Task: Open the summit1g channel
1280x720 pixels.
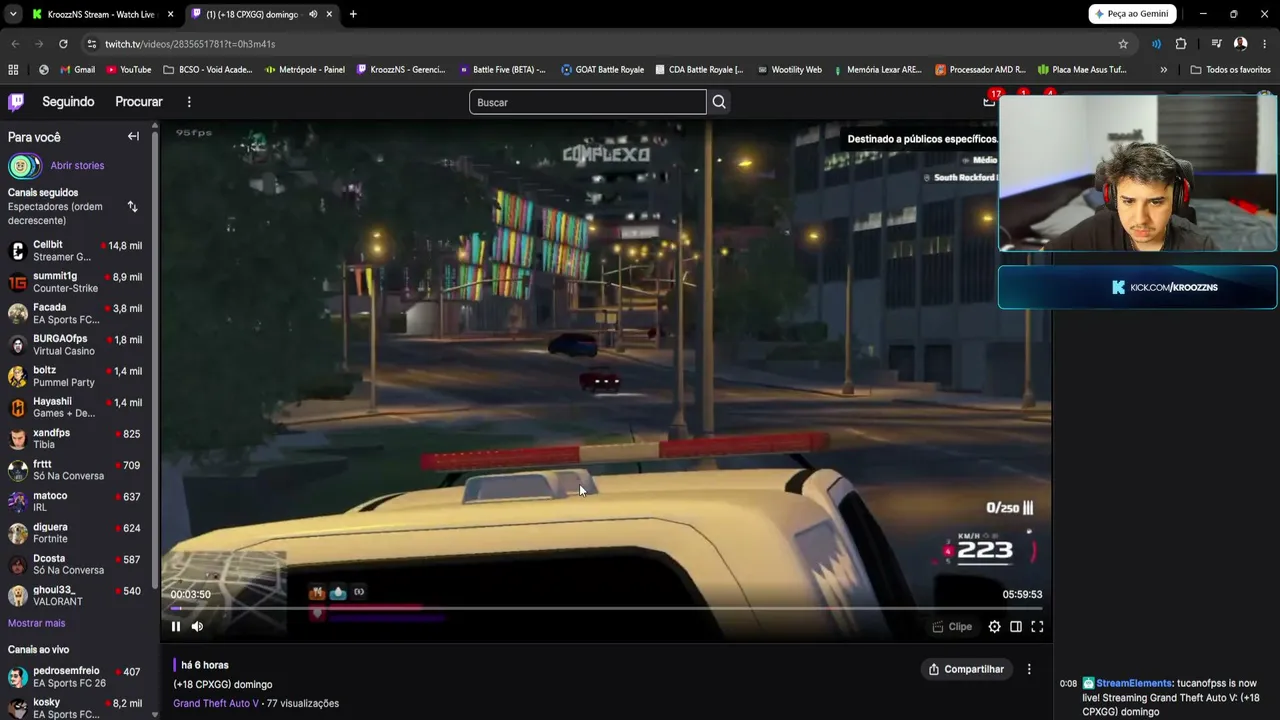Action: (x=77, y=282)
